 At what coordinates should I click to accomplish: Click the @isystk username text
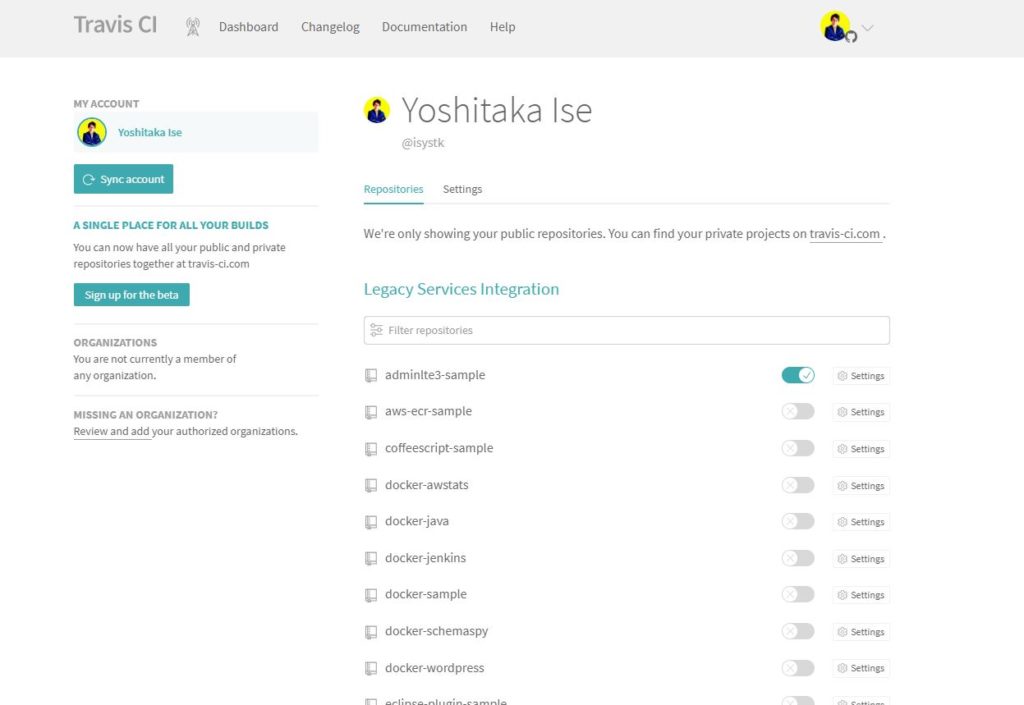click(x=423, y=142)
